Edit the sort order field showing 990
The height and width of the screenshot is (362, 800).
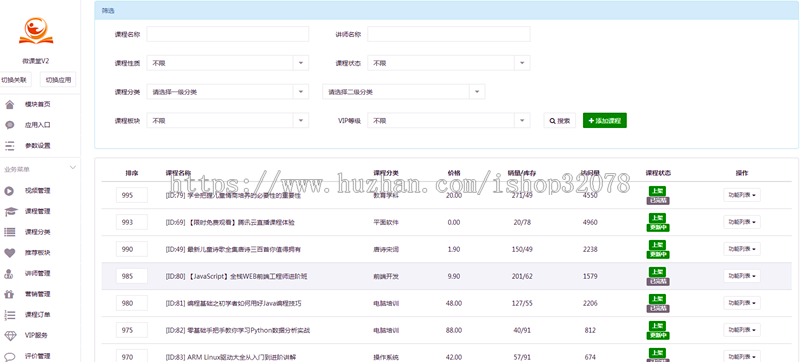pyautogui.click(x=132, y=249)
